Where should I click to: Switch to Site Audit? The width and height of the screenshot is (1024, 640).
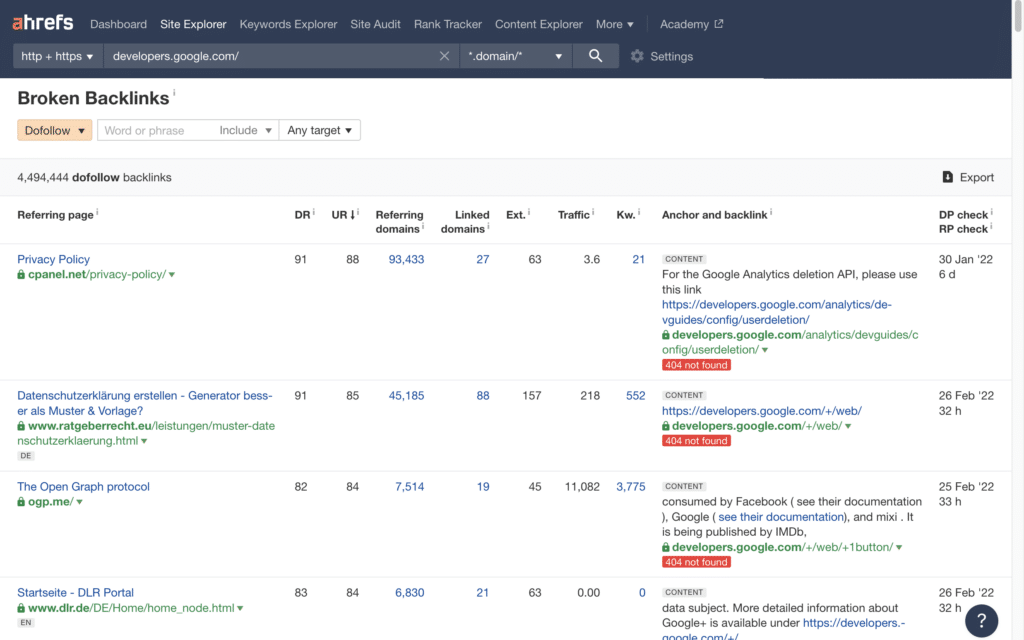click(375, 24)
